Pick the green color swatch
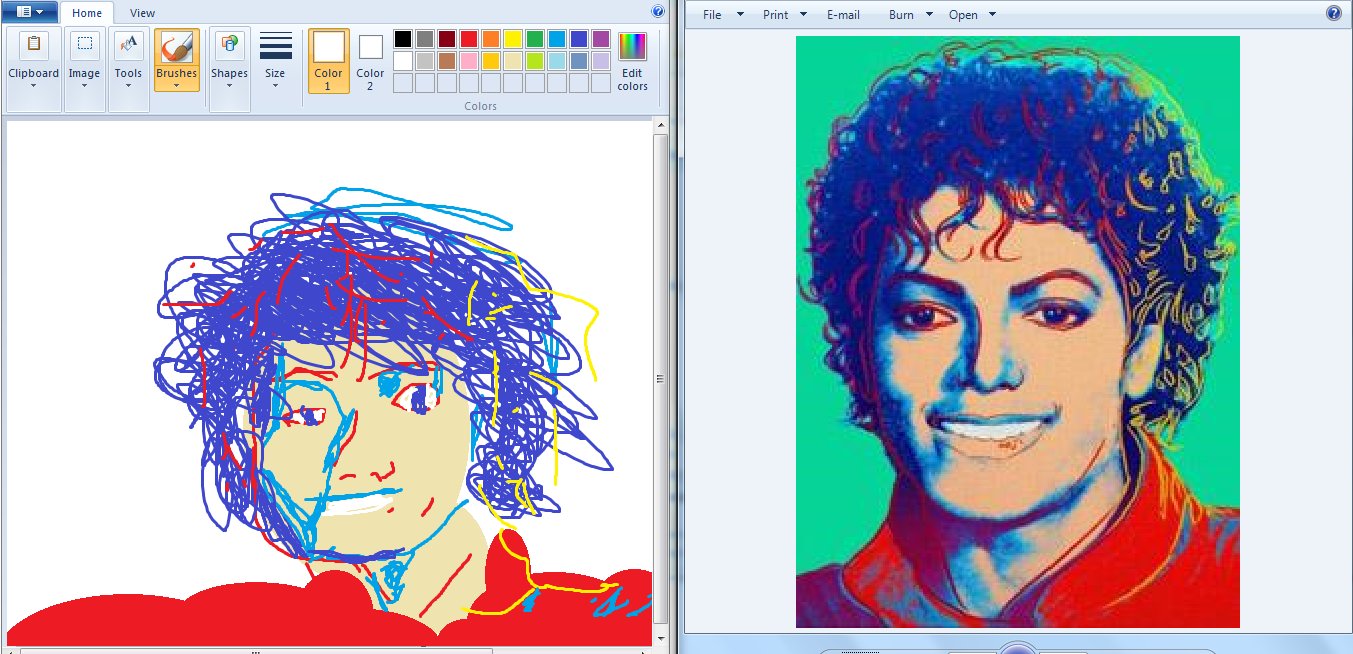Image resolution: width=1353 pixels, height=654 pixels. [534, 39]
